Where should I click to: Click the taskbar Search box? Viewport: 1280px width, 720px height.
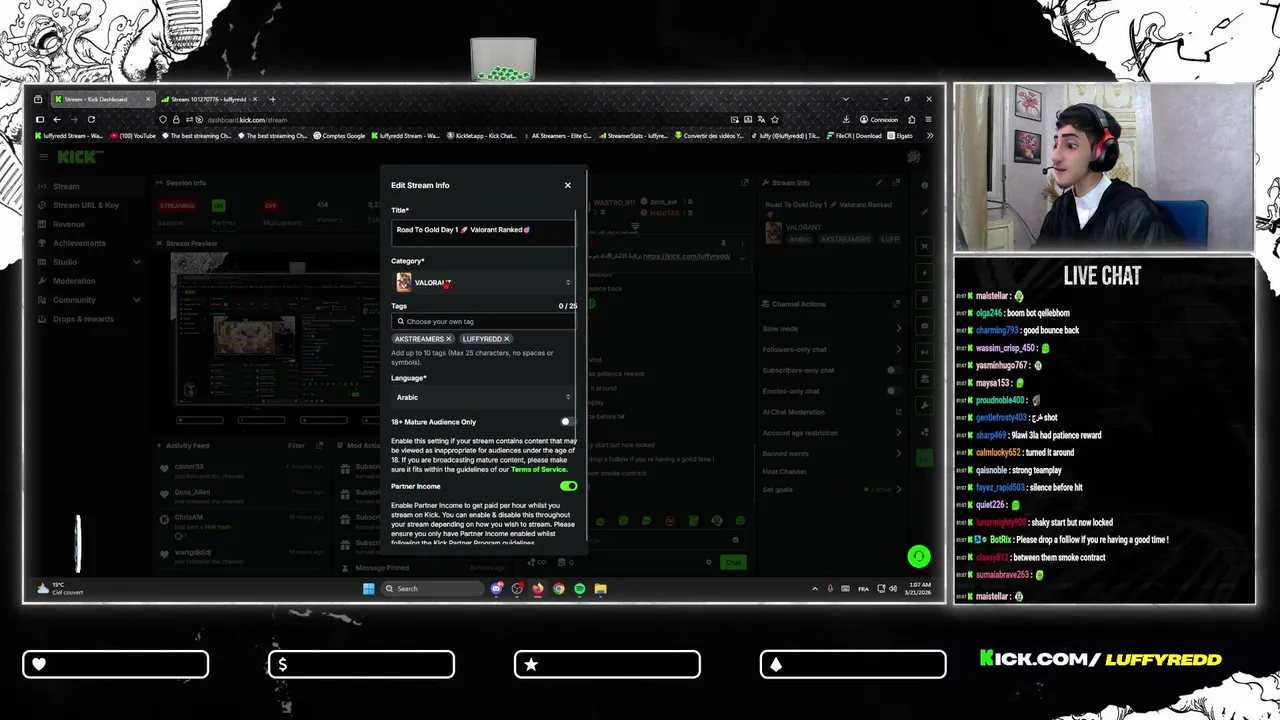point(434,588)
